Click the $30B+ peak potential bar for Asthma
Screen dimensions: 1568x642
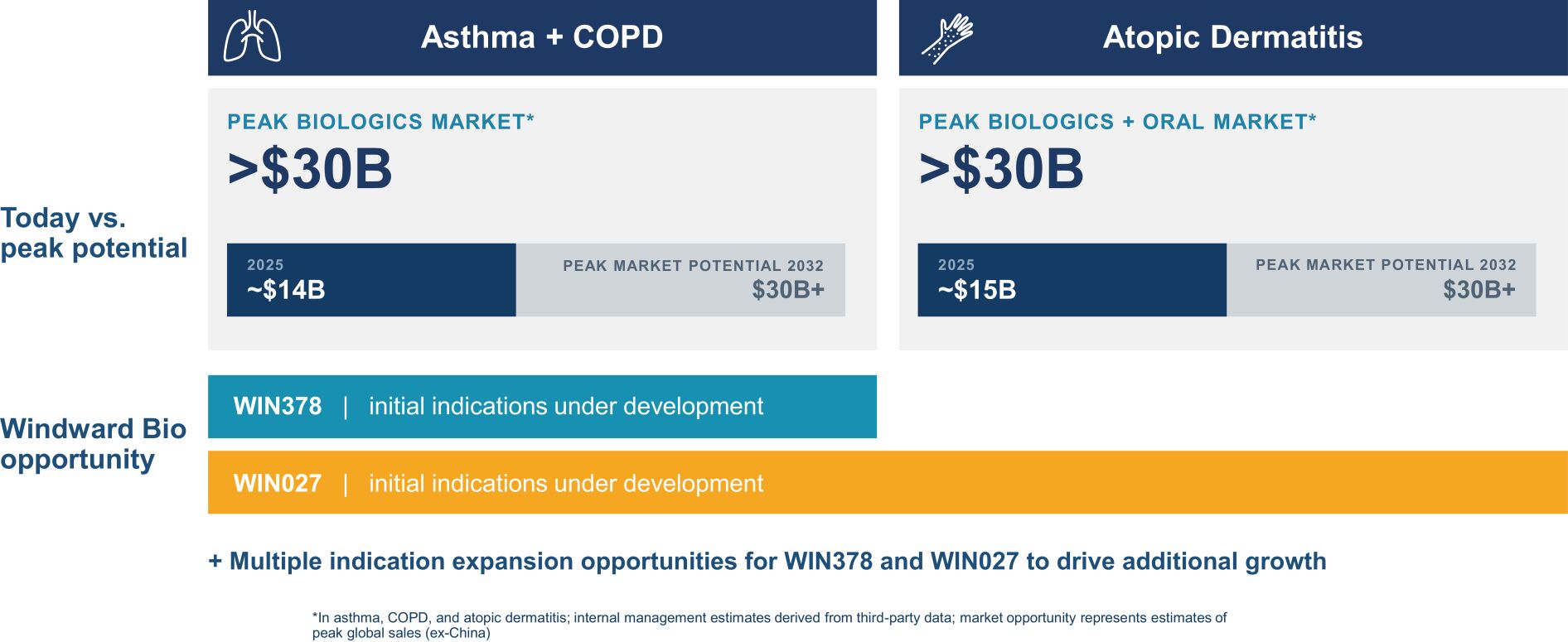point(680,280)
